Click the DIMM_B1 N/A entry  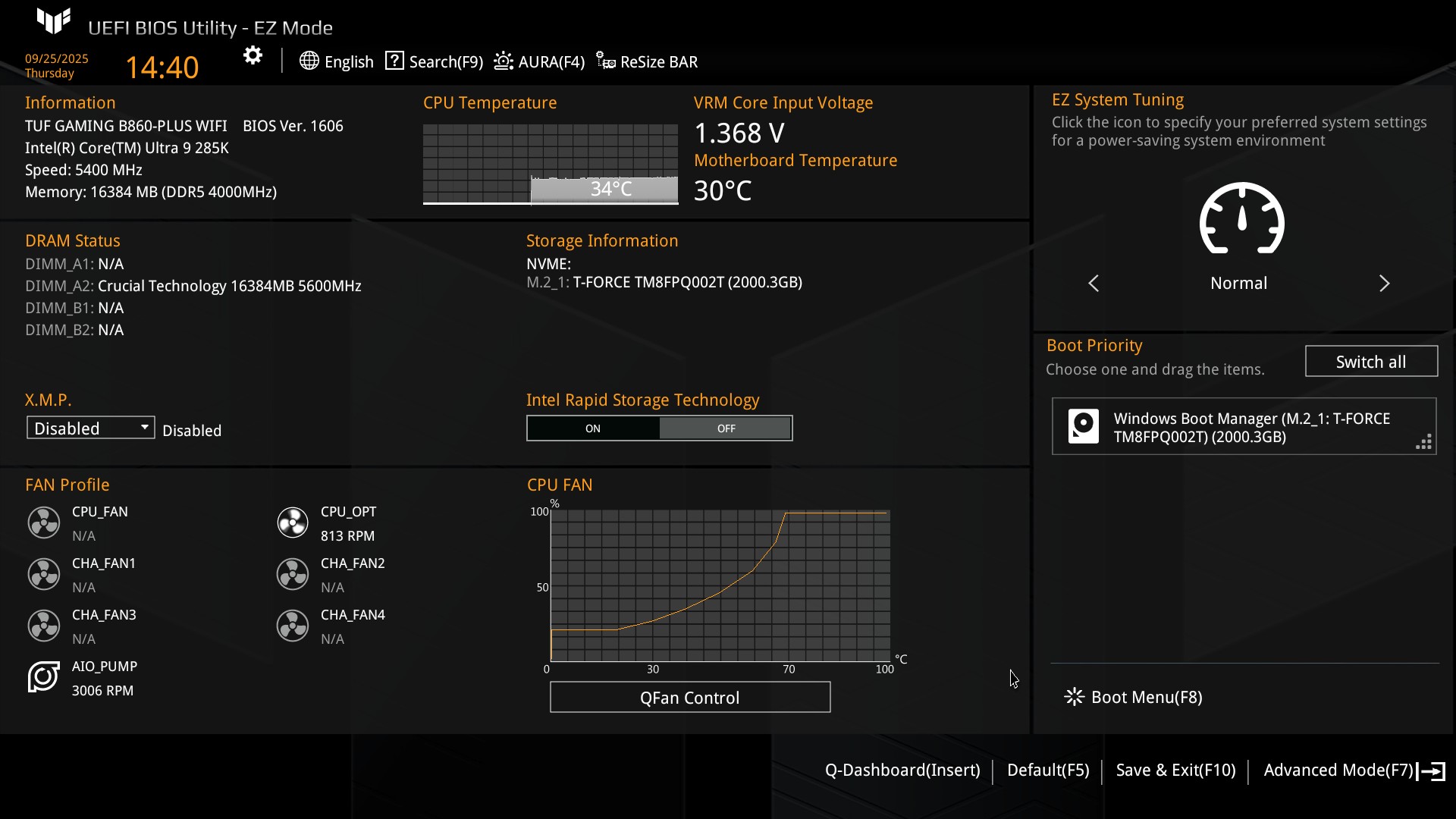[x=74, y=308]
